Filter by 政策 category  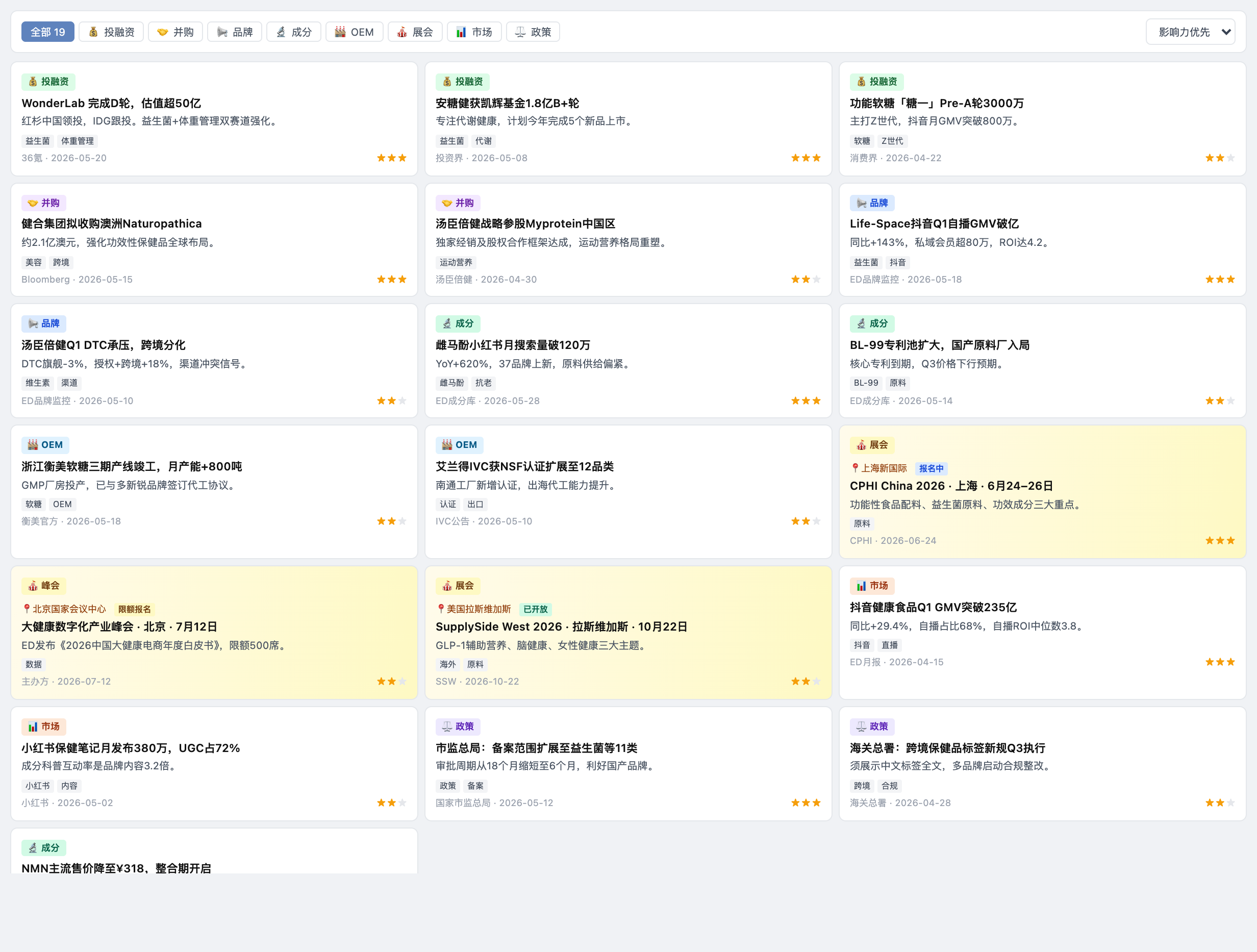click(x=534, y=32)
